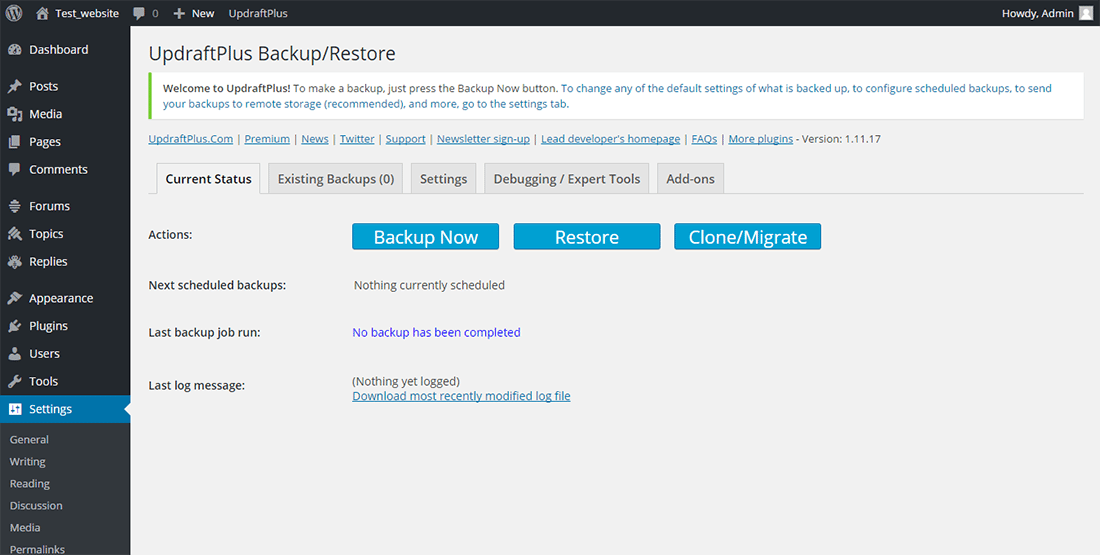Click Test_website site name in admin bar
Image resolution: width=1100 pixels, height=555 pixels.
pos(87,13)
